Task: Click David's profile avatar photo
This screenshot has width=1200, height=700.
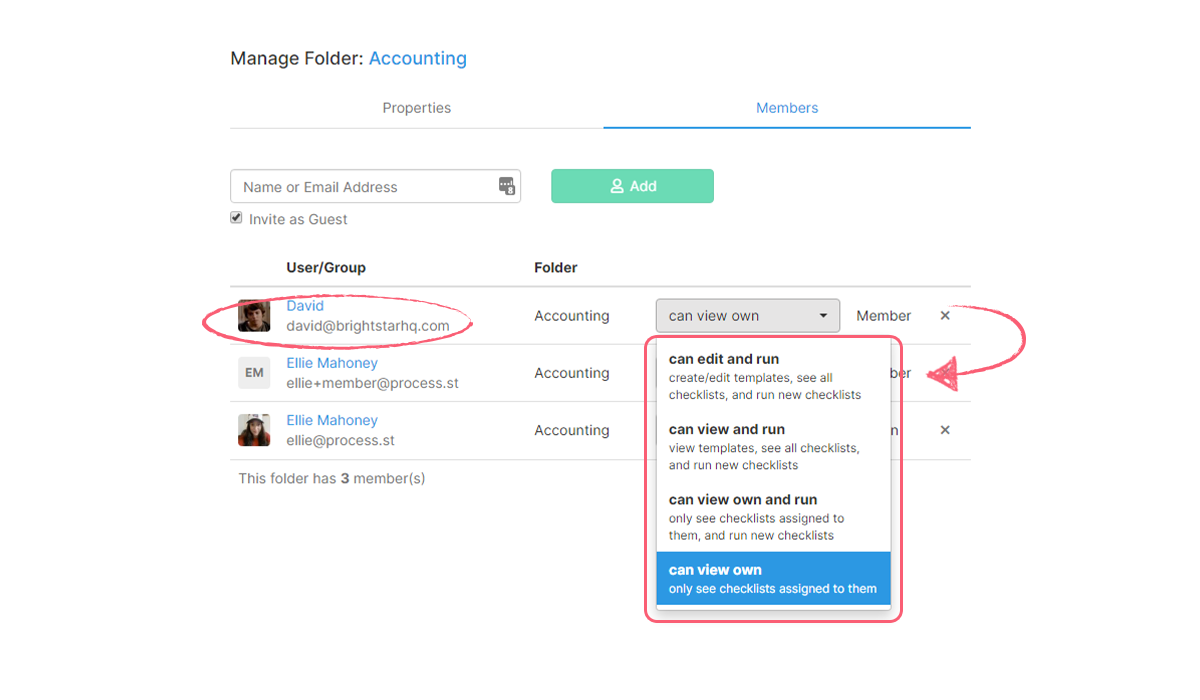Action: coord(254,316)
